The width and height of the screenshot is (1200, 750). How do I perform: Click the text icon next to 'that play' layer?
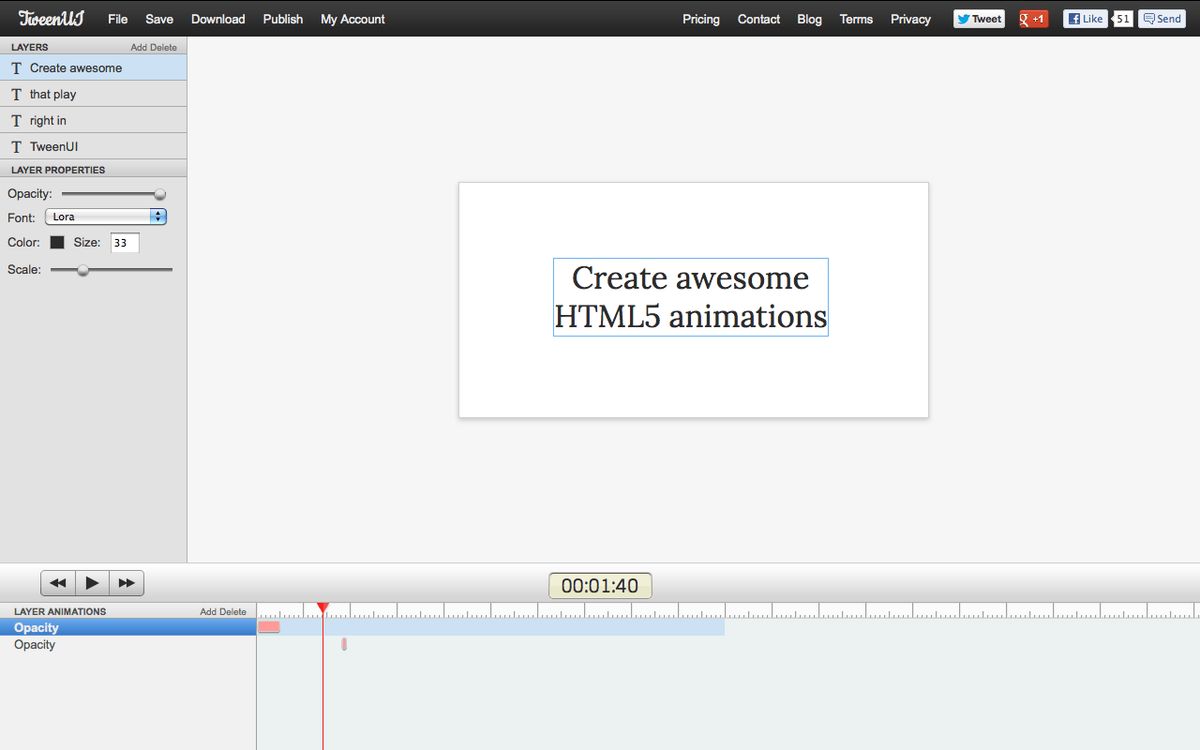[17, 93]
